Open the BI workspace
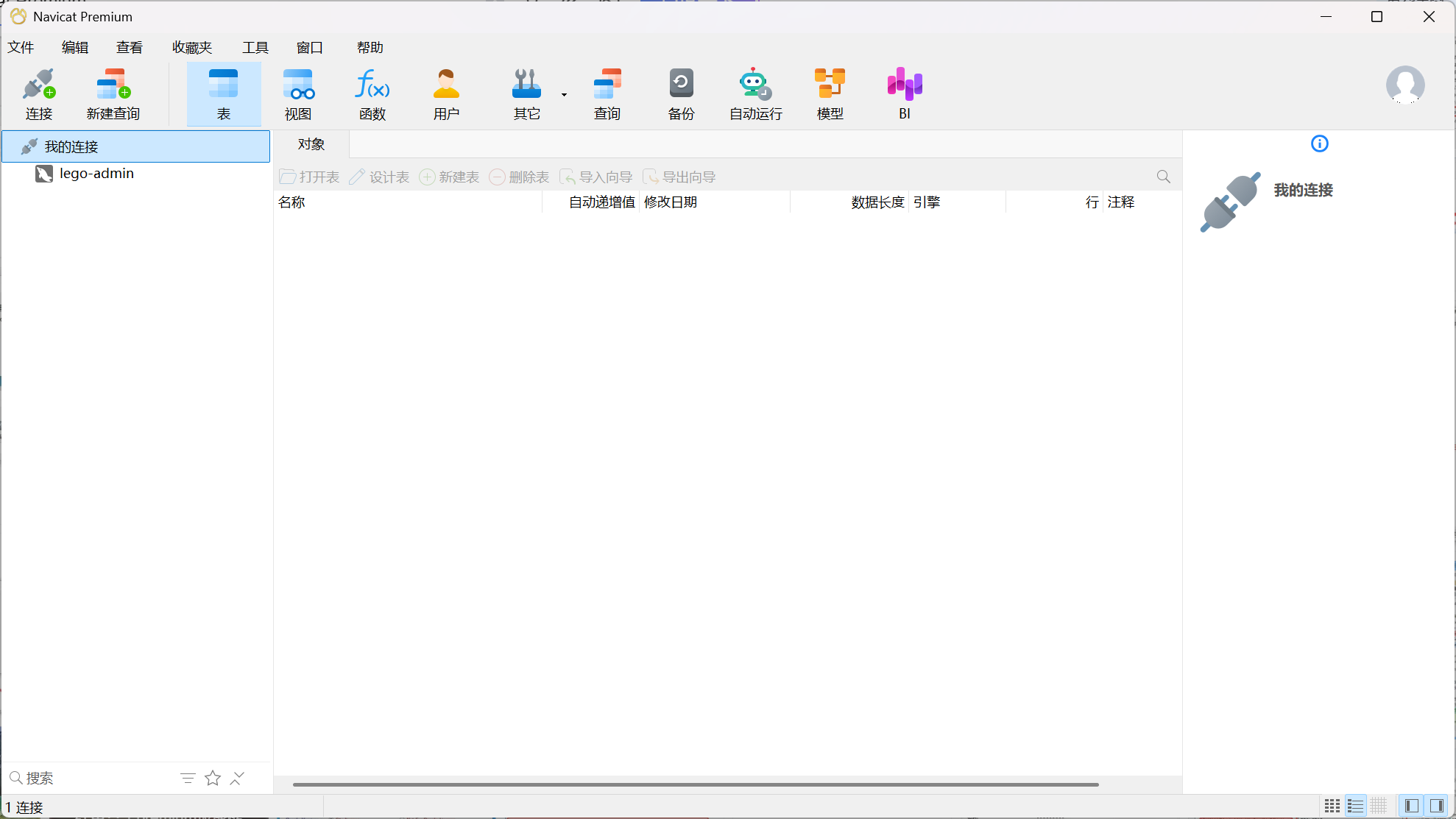The image size is (1456, 819). coord(903,93)
